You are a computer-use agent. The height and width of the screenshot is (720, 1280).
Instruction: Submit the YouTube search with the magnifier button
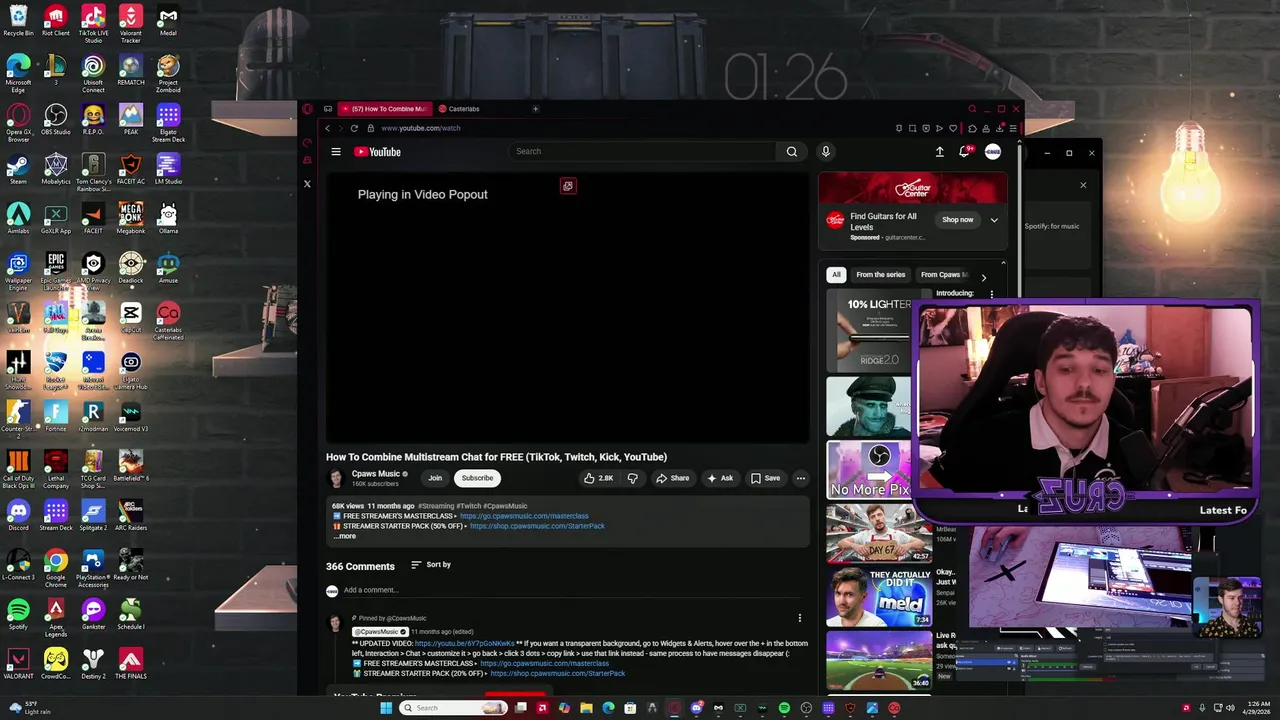point(791,151)
